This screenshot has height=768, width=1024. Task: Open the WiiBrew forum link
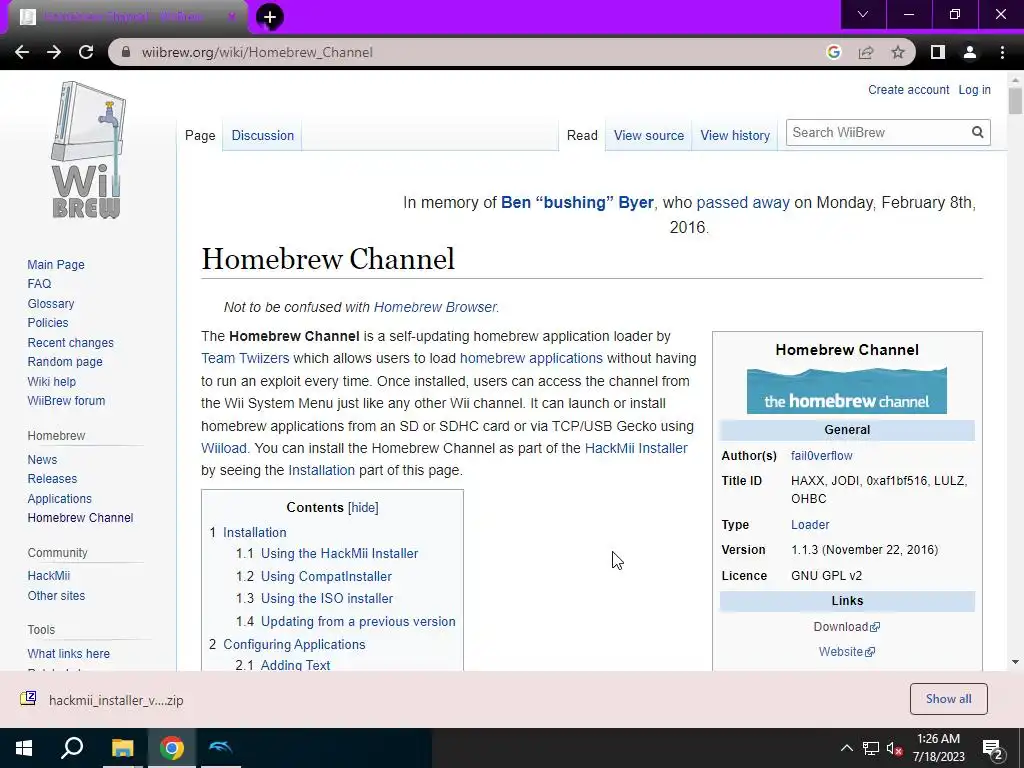[x=66, y=400]
